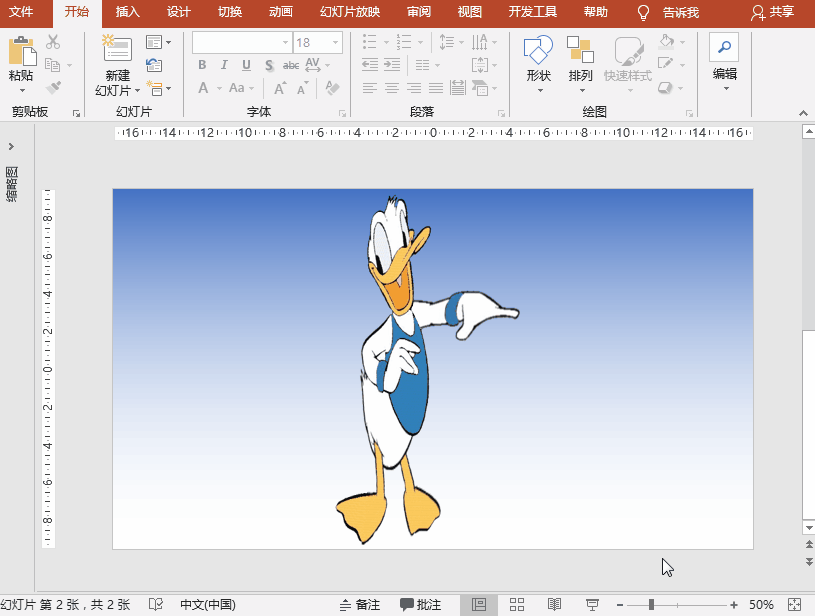
Task: Toggle text Shadow effect
Action: (269, 65)
